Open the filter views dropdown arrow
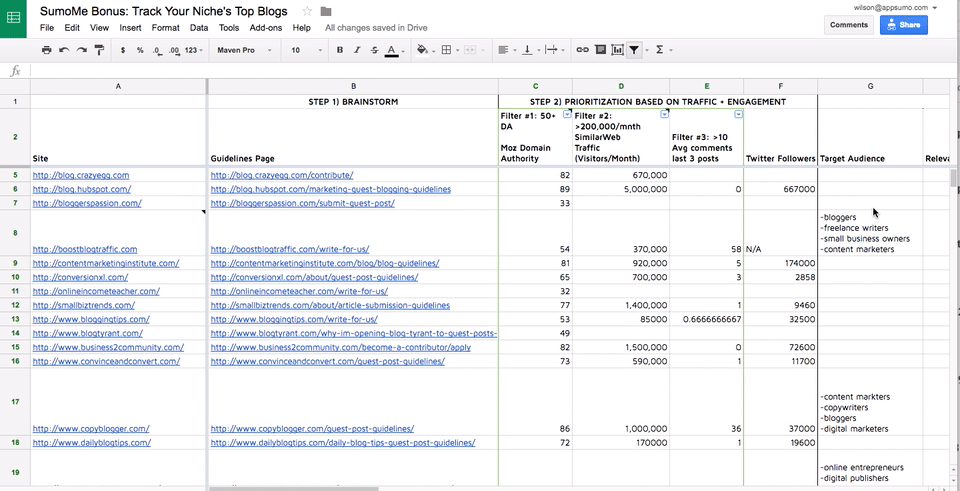Screen dimensions: 960x491 [646, 50]
